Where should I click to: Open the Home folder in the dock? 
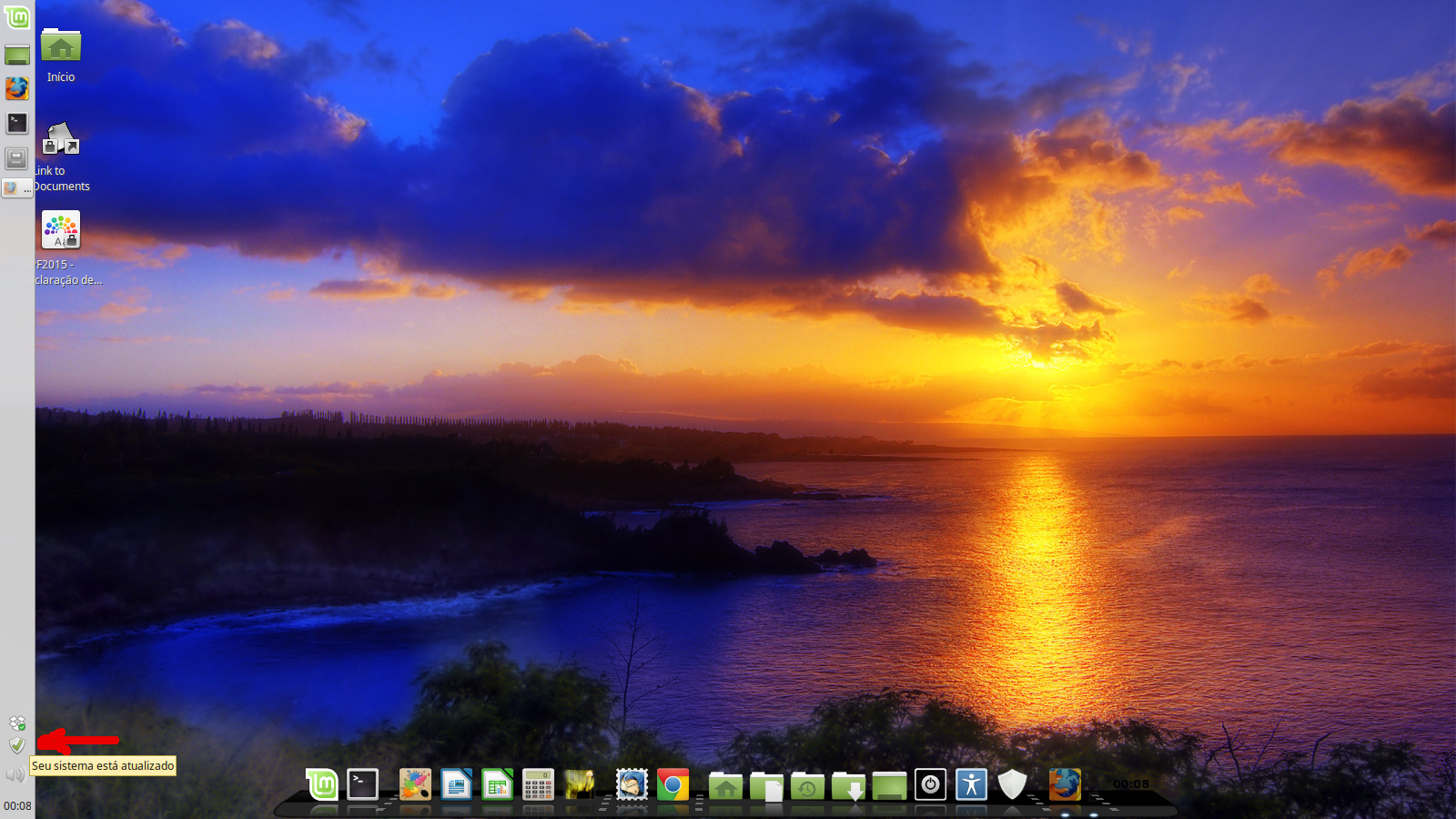point(725,785)
